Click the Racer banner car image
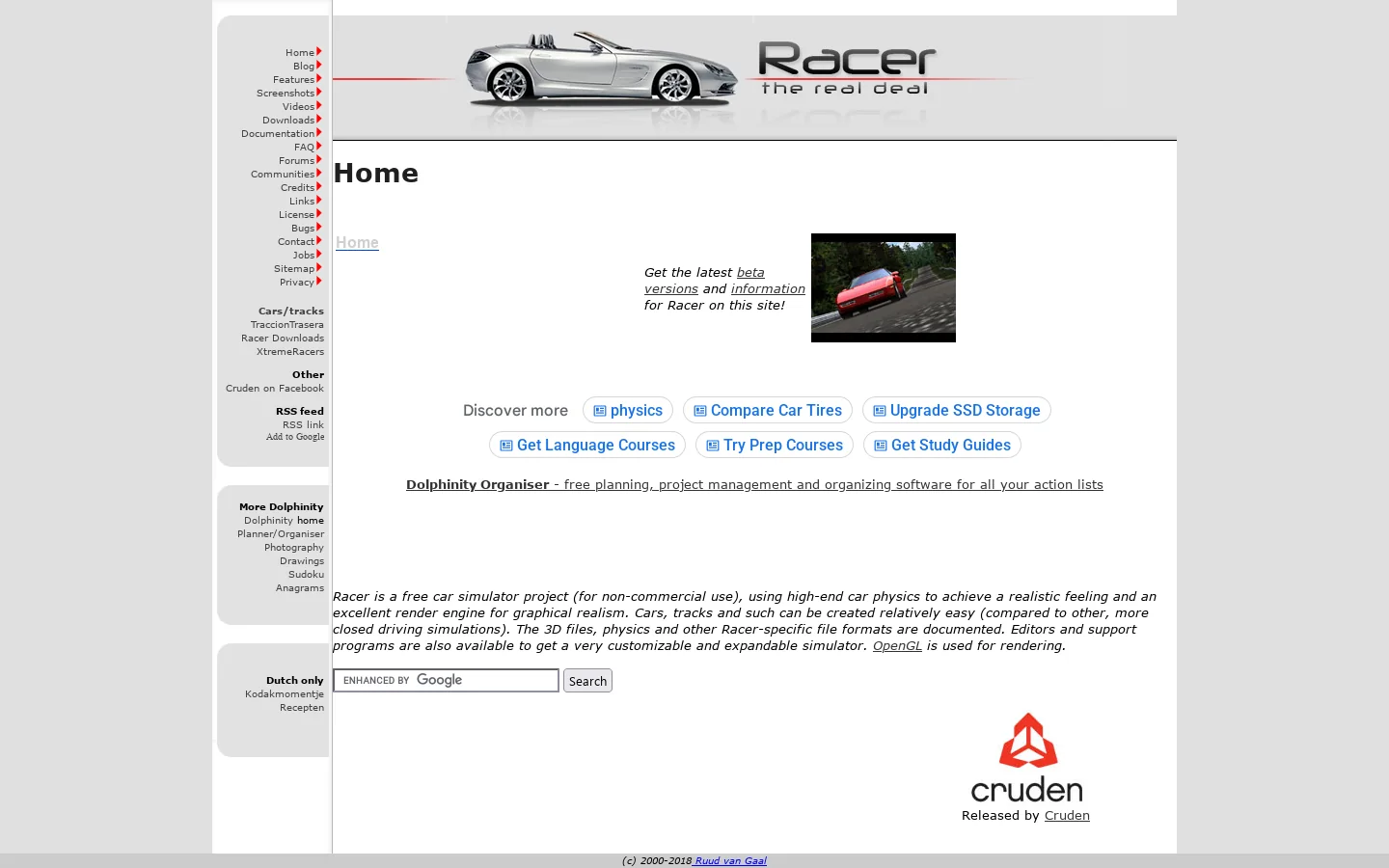1389x868 pixels. pos(600,69)
